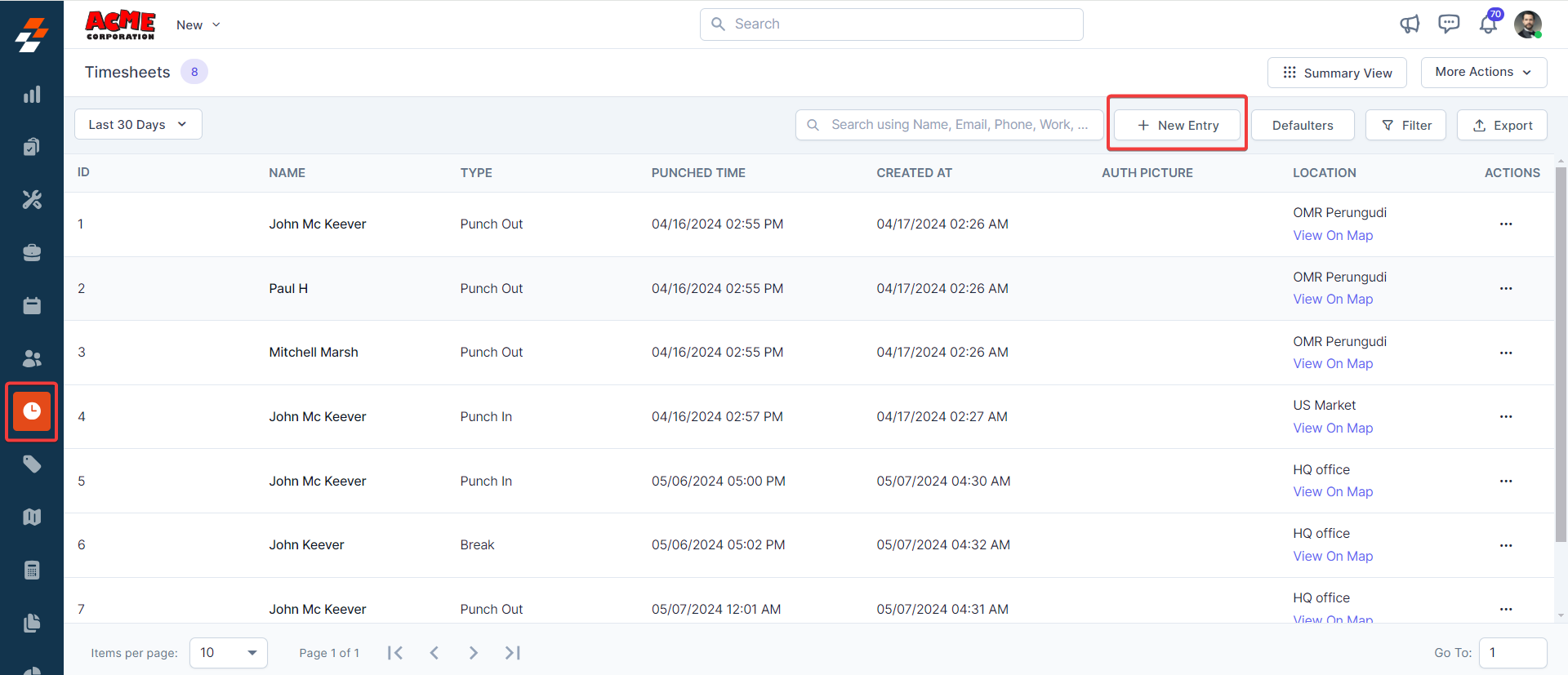Expand the More Actions dropdown
Viewport: 1568px width, 675px height.
point(1483,72)
